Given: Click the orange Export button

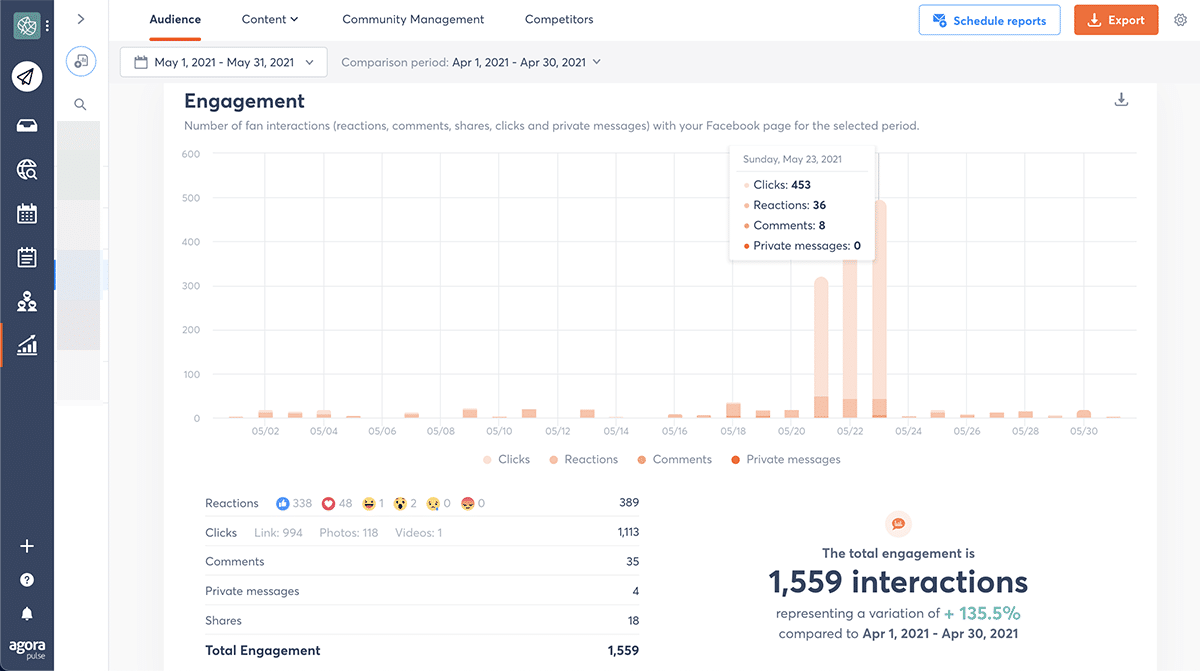Looking at the screenshot, I should click(1115, 20).
